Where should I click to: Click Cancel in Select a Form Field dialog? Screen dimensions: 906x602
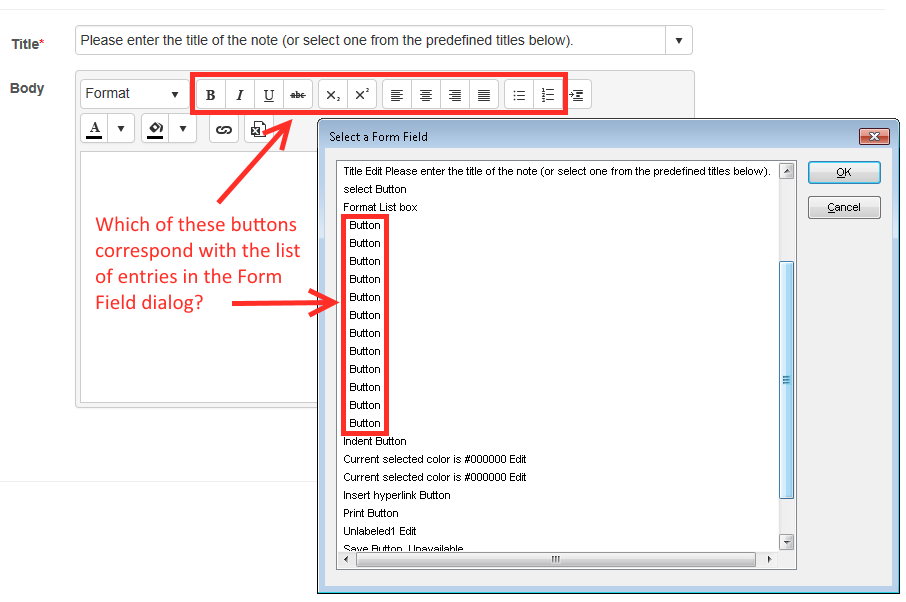pos(844,207)
